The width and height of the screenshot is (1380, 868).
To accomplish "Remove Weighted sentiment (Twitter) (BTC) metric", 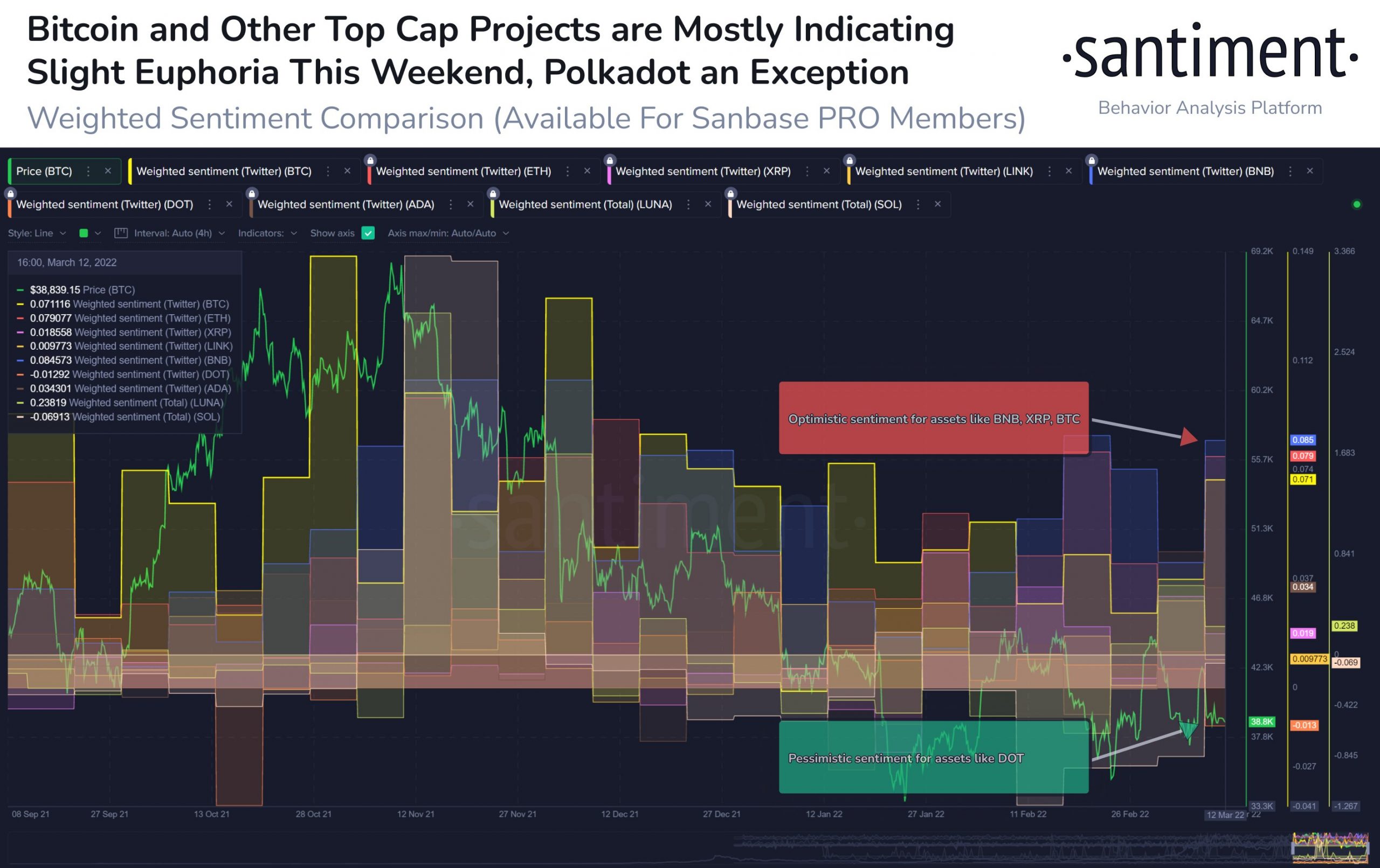I will click(347, 171).
